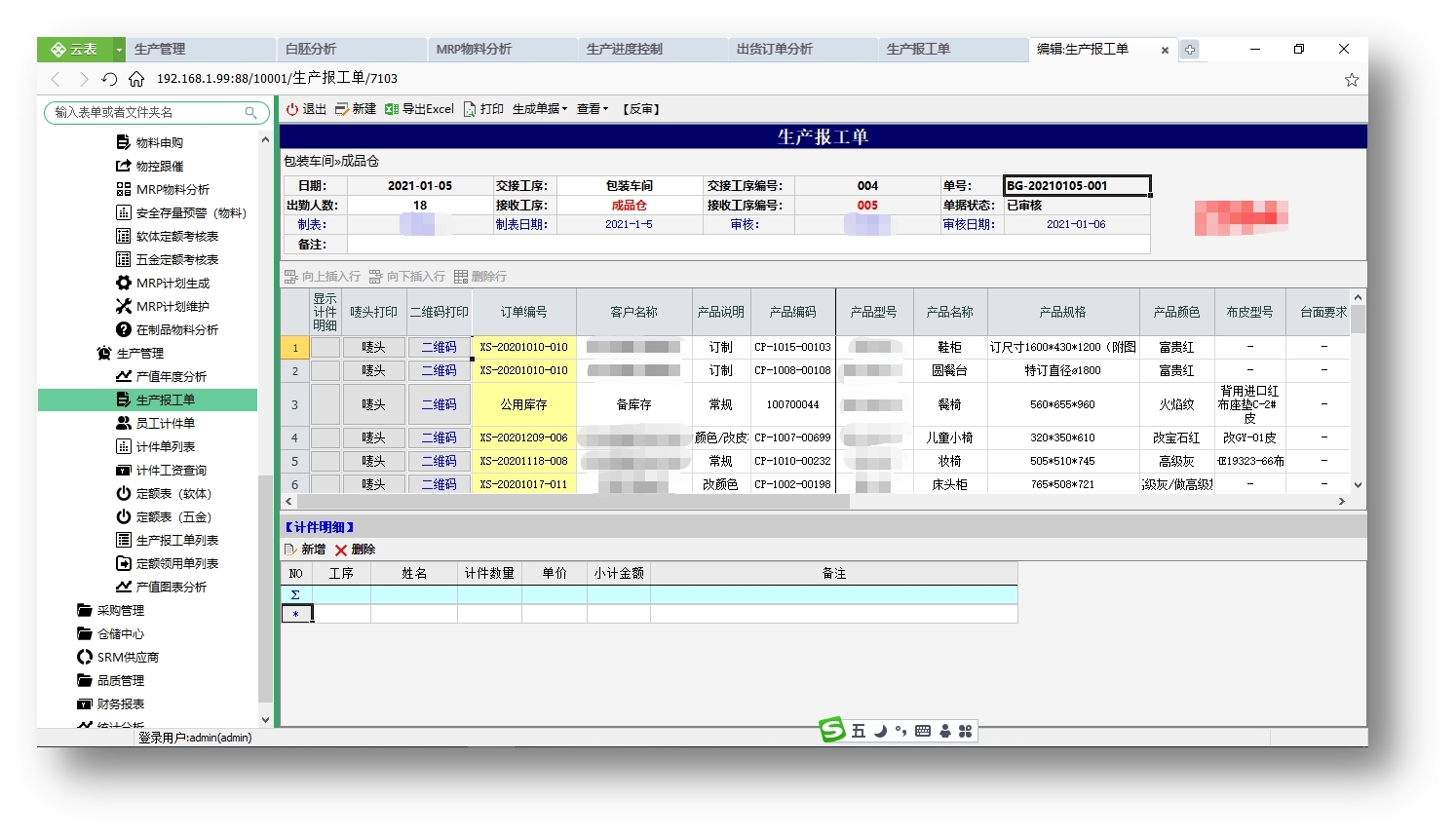Close the 编辑:生产报工单 tab
The image size is (1456, 836).
tap(1165, 50)
